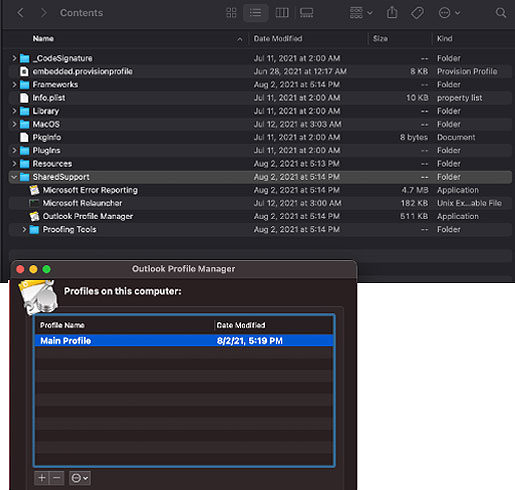This screenshot has height=490, width=515.
Task: Select the Info.plist file icon
Action: click(x=24, y=98)
